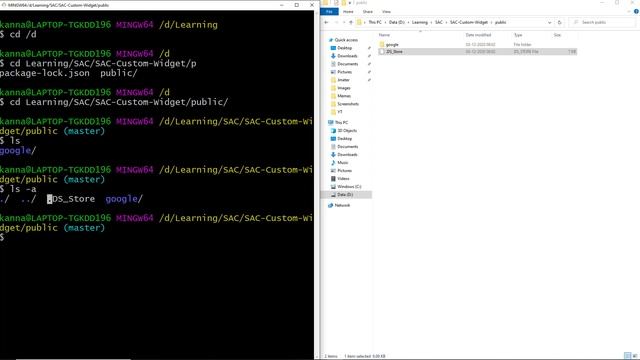Image resolution: width=640 pixels, height=360 pixels.
Task: Click the .DS_Store text in terminal output
Action: (x=71, y=199)
